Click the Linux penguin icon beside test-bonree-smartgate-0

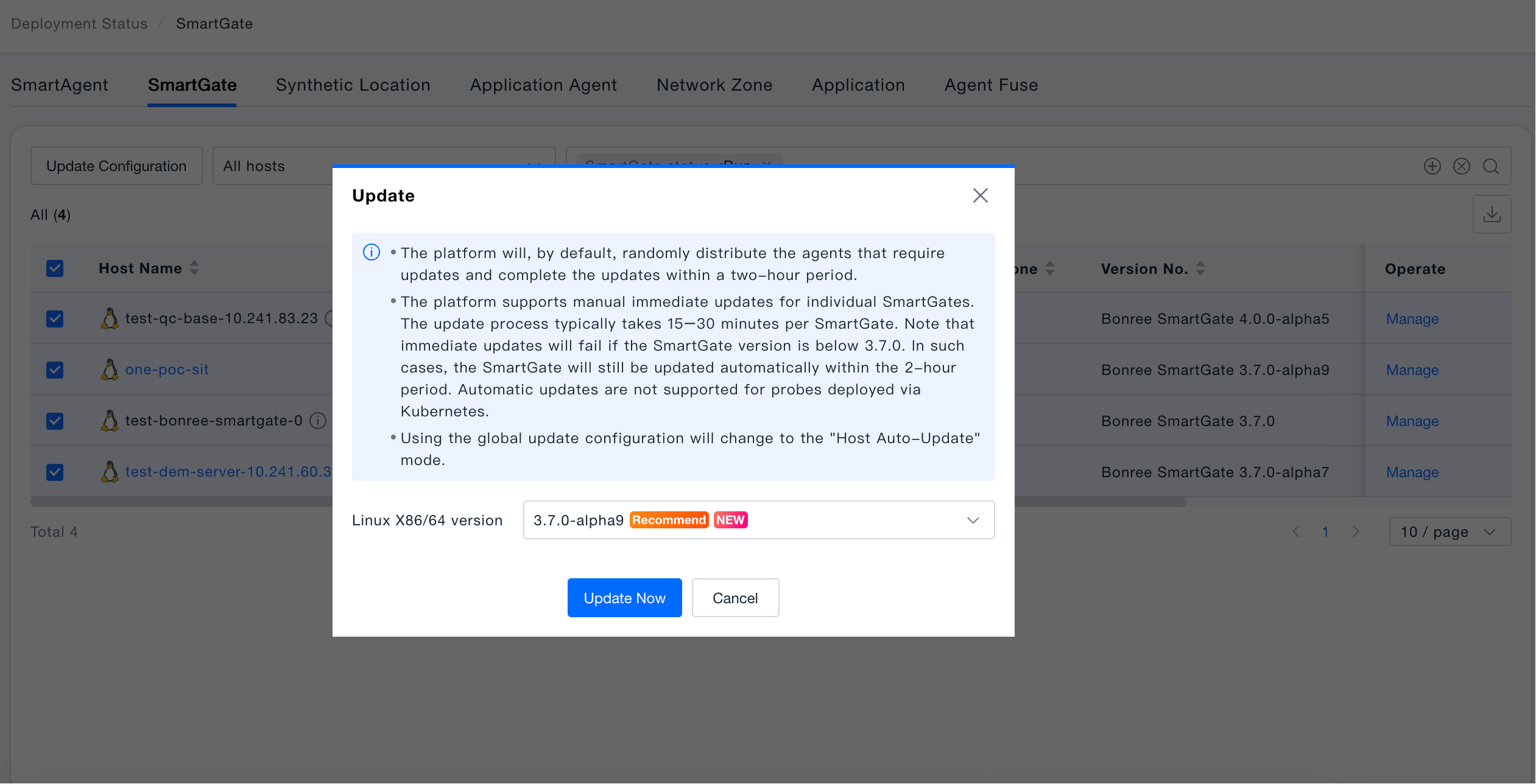[x=110, y=421]
